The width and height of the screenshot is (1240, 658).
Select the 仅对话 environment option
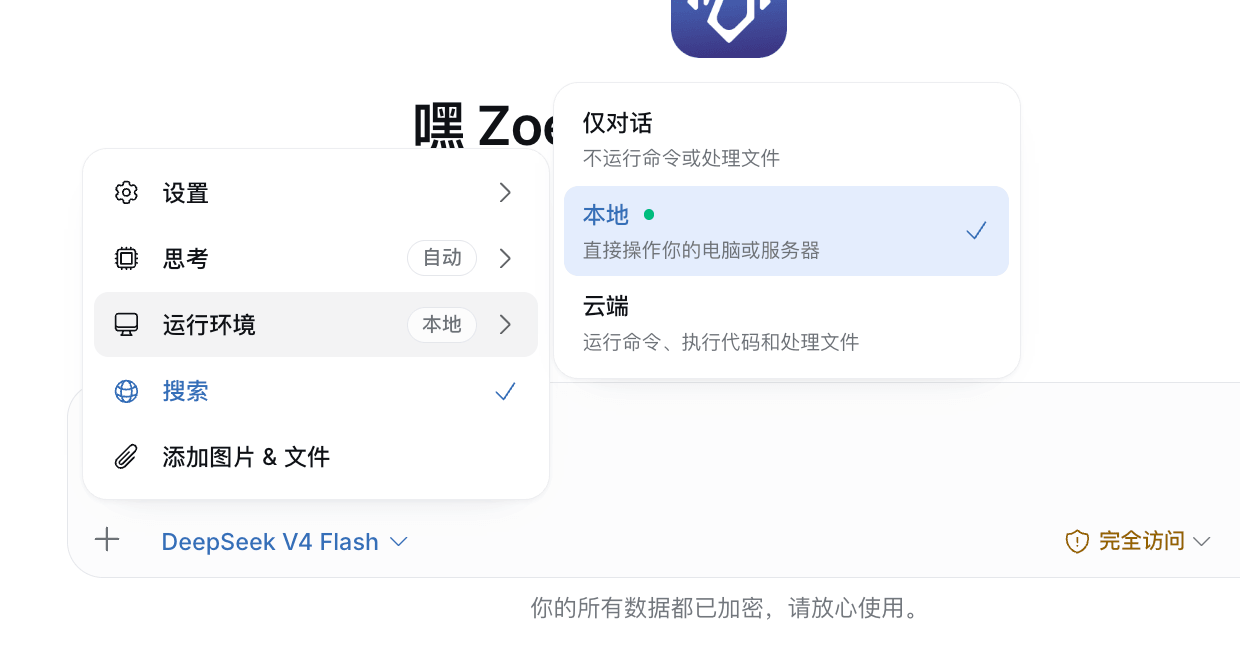(x=786, y=140)
